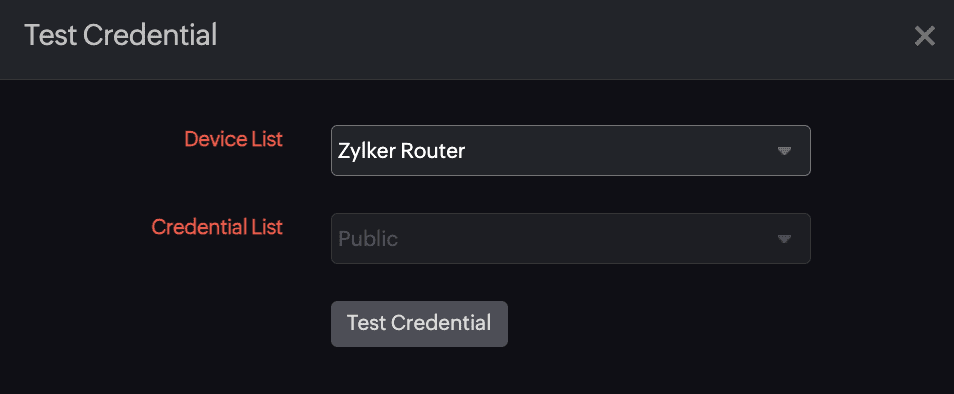
Task: Dismiss the dialog with the X icon
Action: [924, 36]
